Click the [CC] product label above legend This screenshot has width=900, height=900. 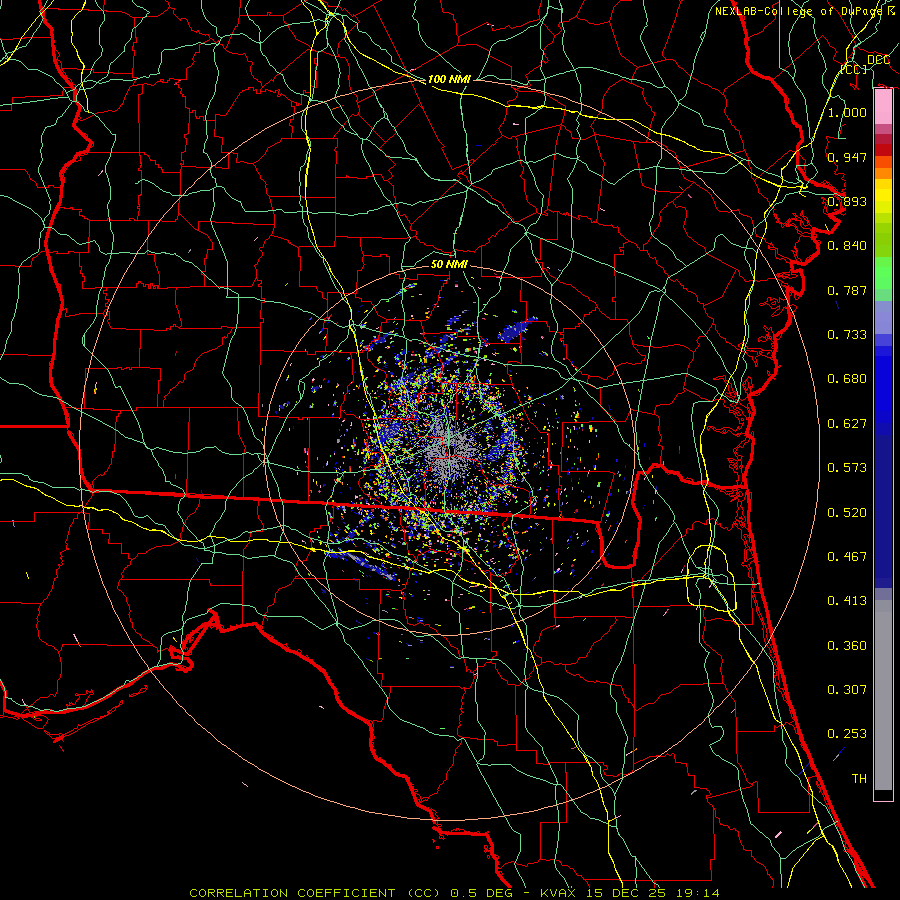tap(854, 70)
